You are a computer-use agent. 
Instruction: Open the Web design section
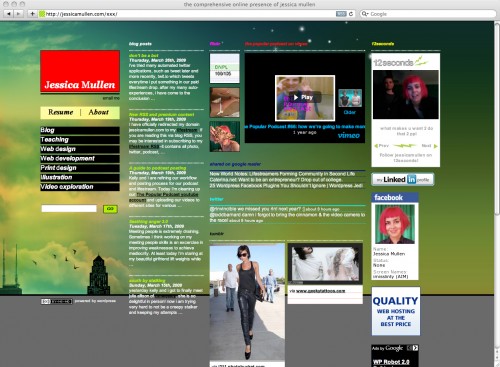tap(80, 149)
